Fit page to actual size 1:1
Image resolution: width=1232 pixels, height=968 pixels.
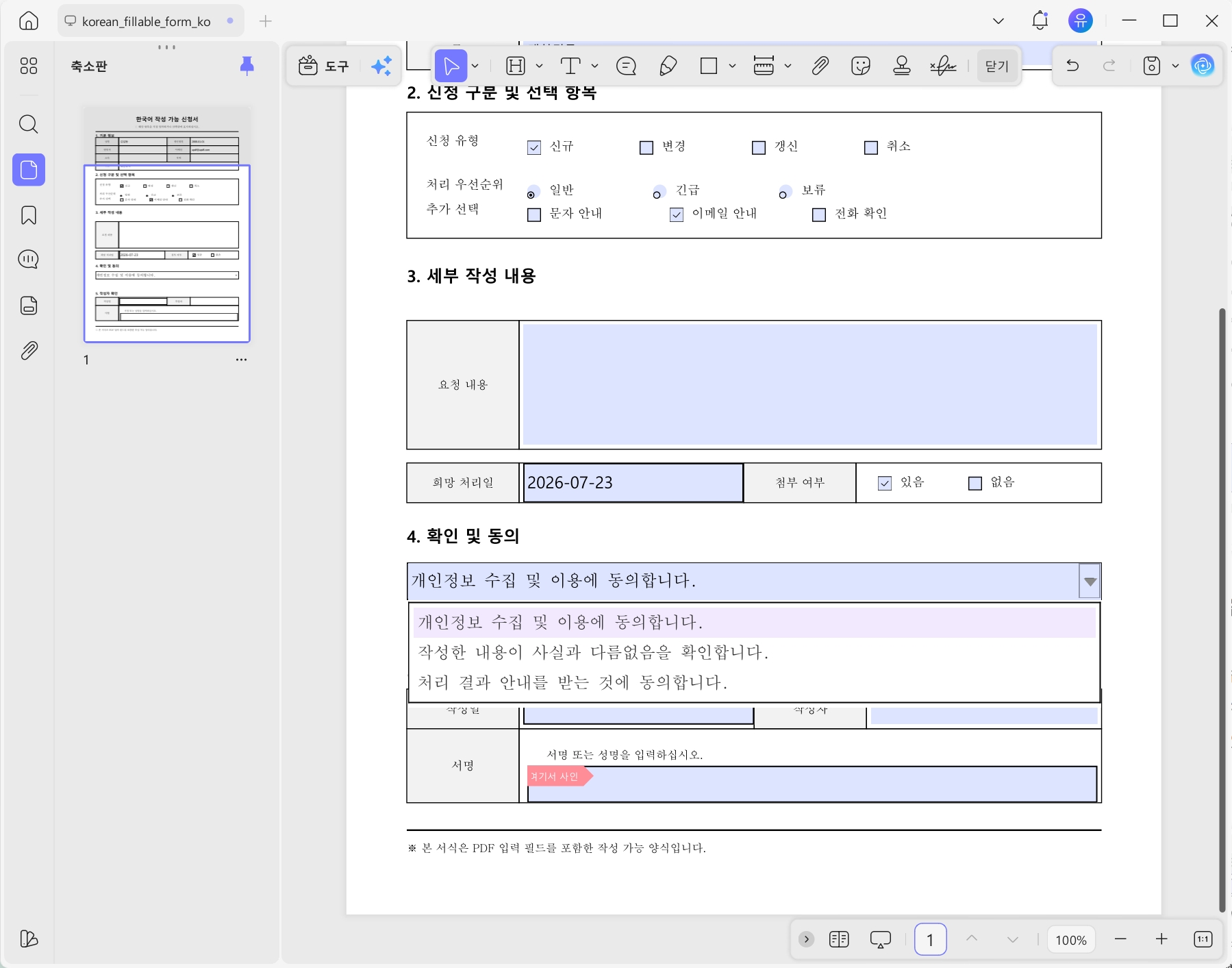1203,939
